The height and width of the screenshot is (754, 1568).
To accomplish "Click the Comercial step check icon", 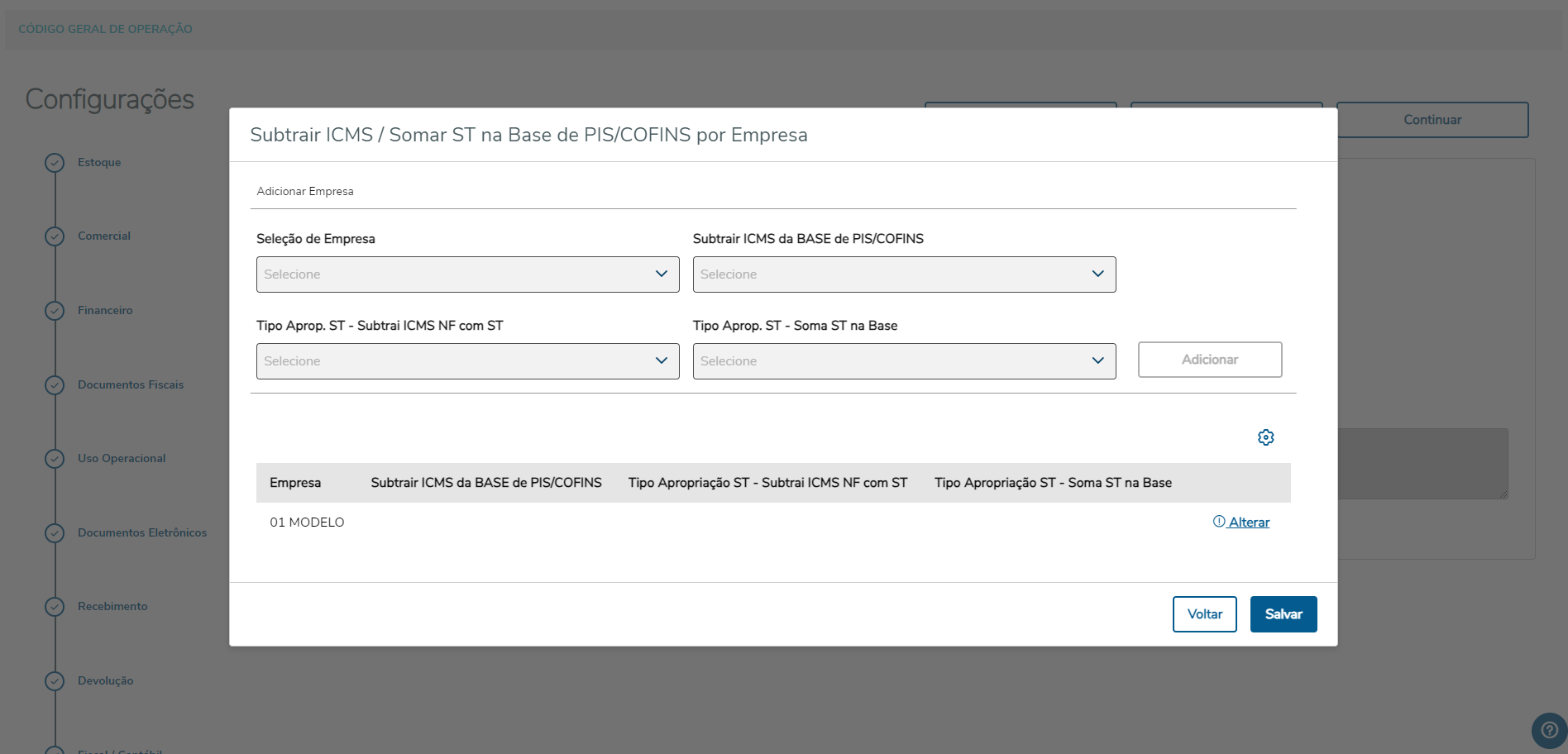I will coord(55,236).
